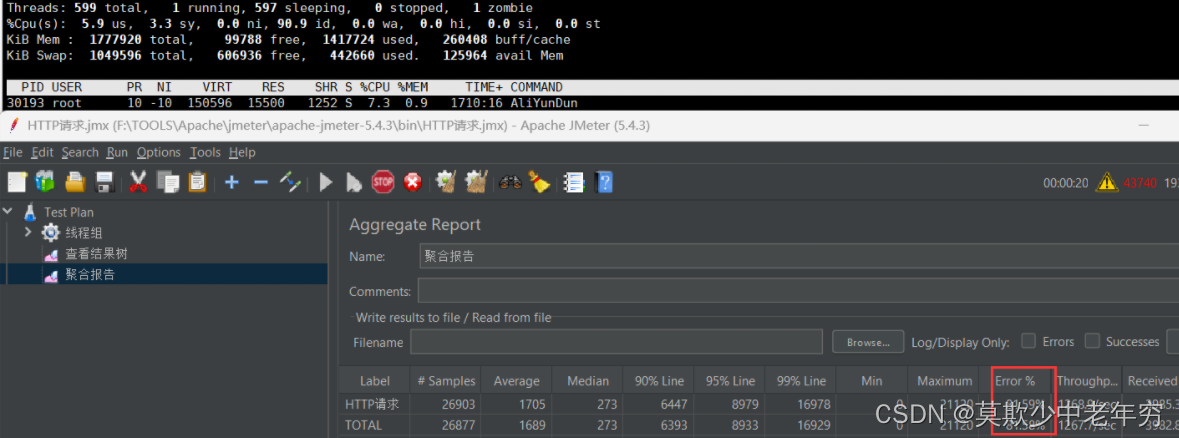Open the Templates icon in JMeter toolbar
The height and width of the screenshot is (438, 1179).
coord(45,182)
